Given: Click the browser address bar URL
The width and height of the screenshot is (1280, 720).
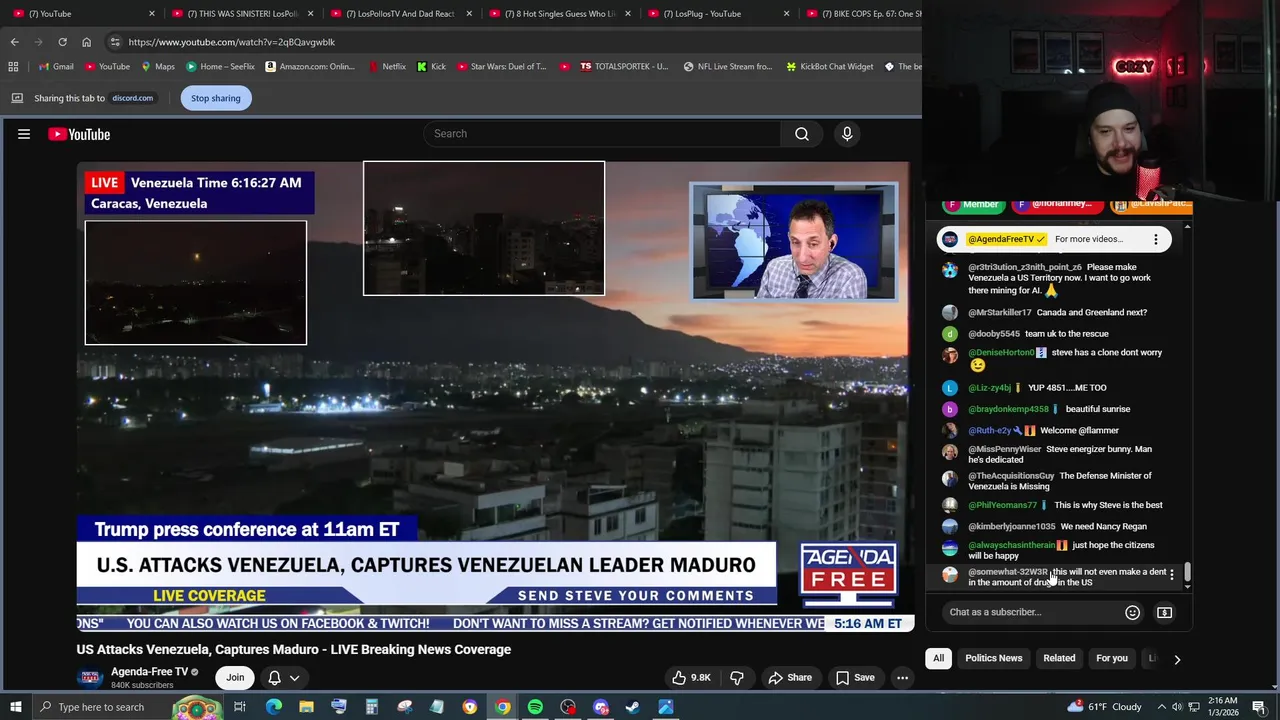Looking at the screenshot, I should pos(231,42).
